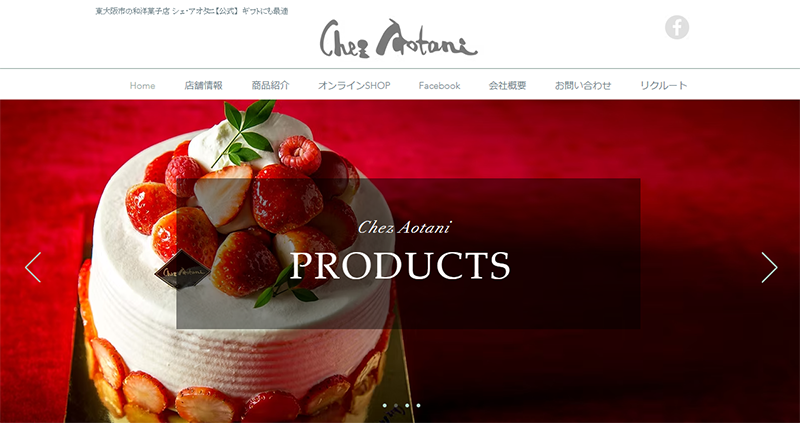The image size is (800, 423).
Task: Jump to the fourth slideshow dot
Action: pyautogui.click(x=418, y=406)
